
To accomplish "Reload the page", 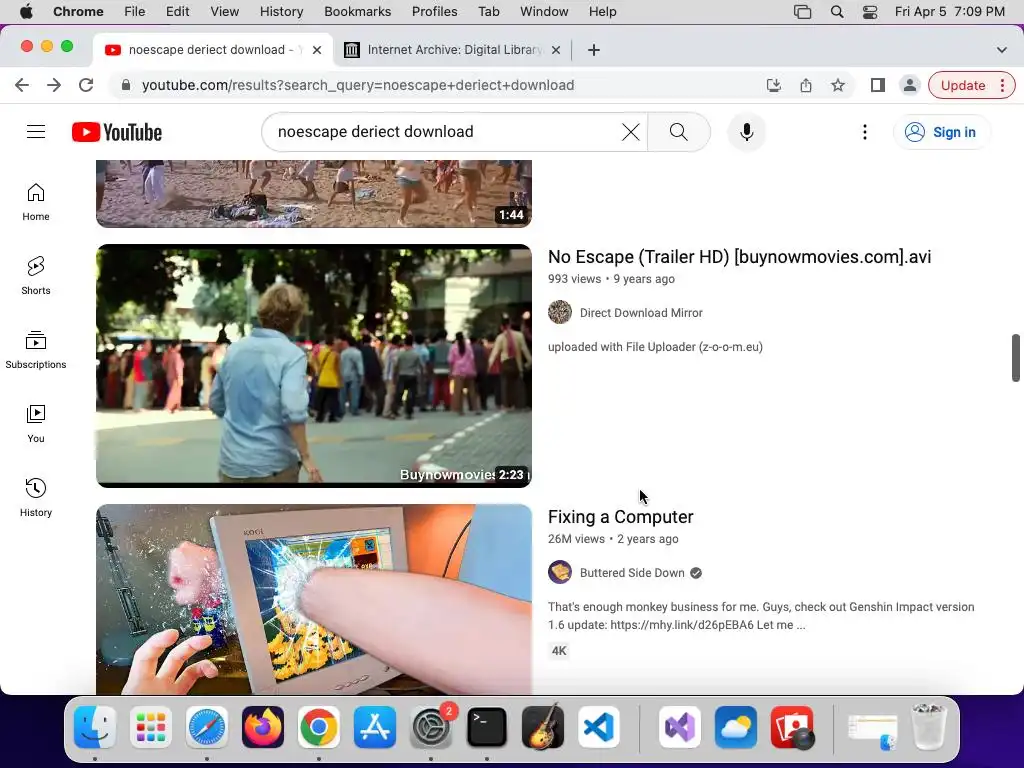I will tap(86, 85).
